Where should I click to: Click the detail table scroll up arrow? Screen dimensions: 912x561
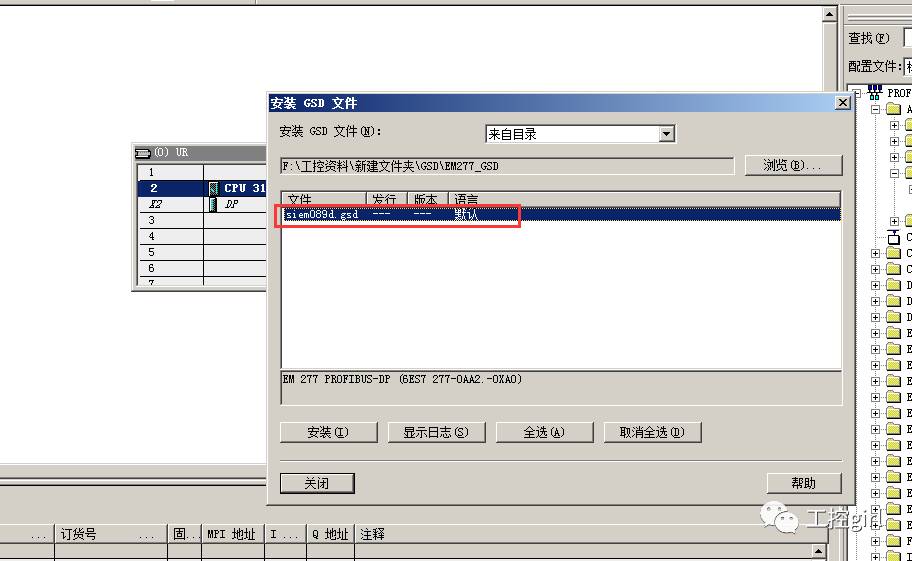(818, 551)
